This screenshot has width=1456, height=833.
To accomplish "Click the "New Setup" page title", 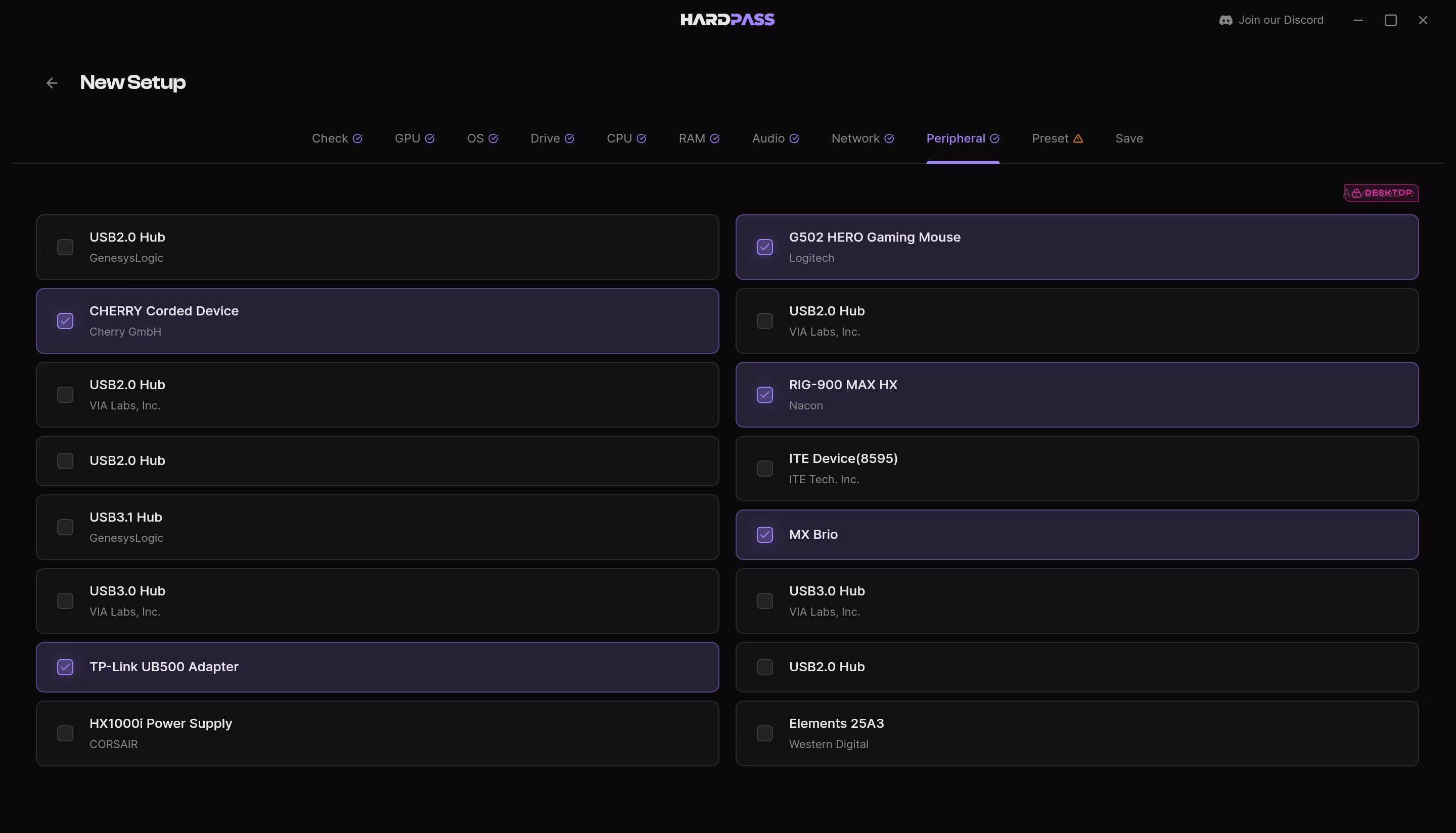I will pyautogui.click(x=133, y=83).
